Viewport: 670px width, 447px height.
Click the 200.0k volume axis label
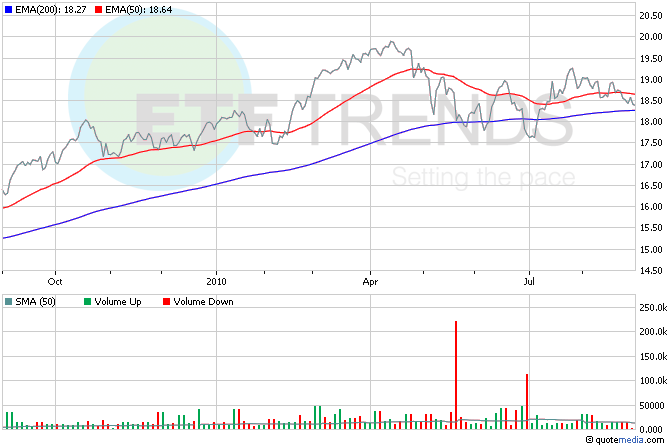[653, 332]
